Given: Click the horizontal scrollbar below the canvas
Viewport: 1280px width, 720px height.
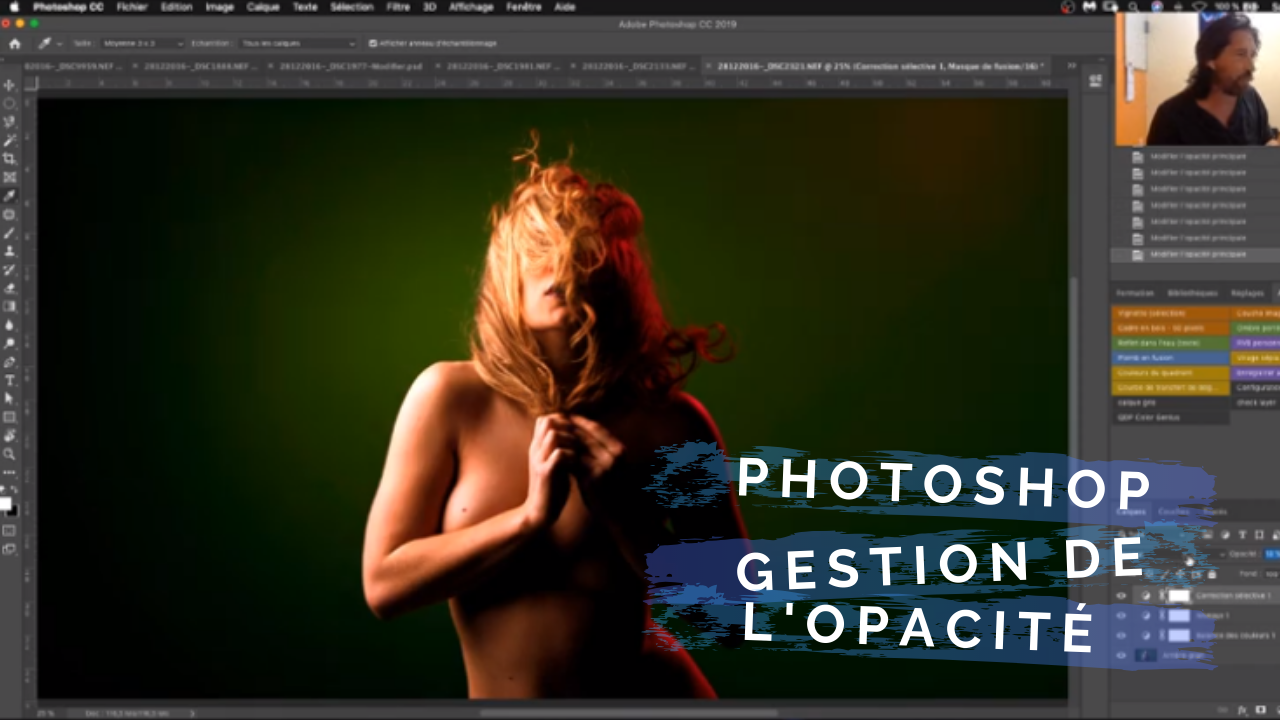Looking at the screenshot, I should pos(628,713).
